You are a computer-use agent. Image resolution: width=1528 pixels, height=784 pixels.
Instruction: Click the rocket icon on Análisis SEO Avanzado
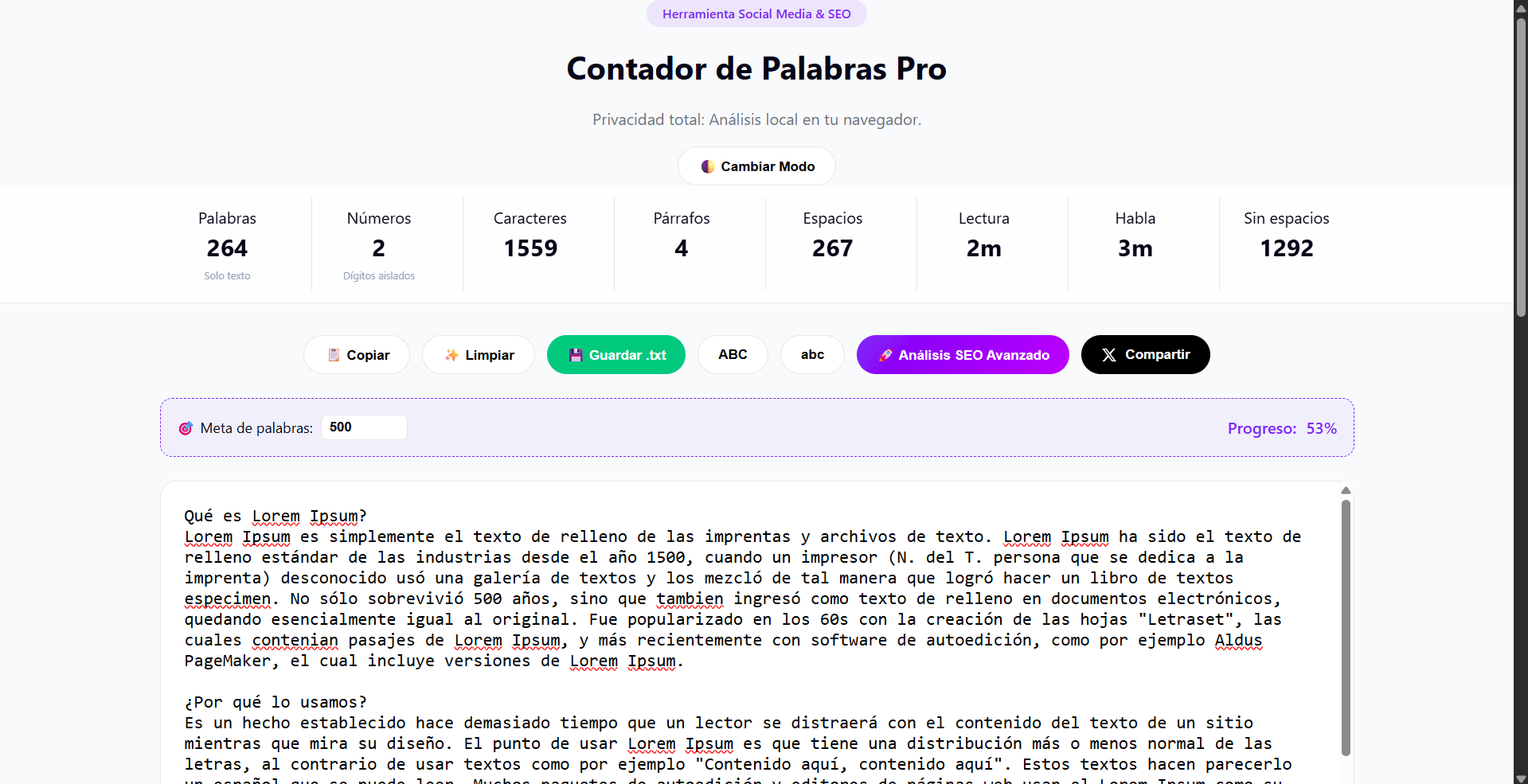(x=885, y=355)
